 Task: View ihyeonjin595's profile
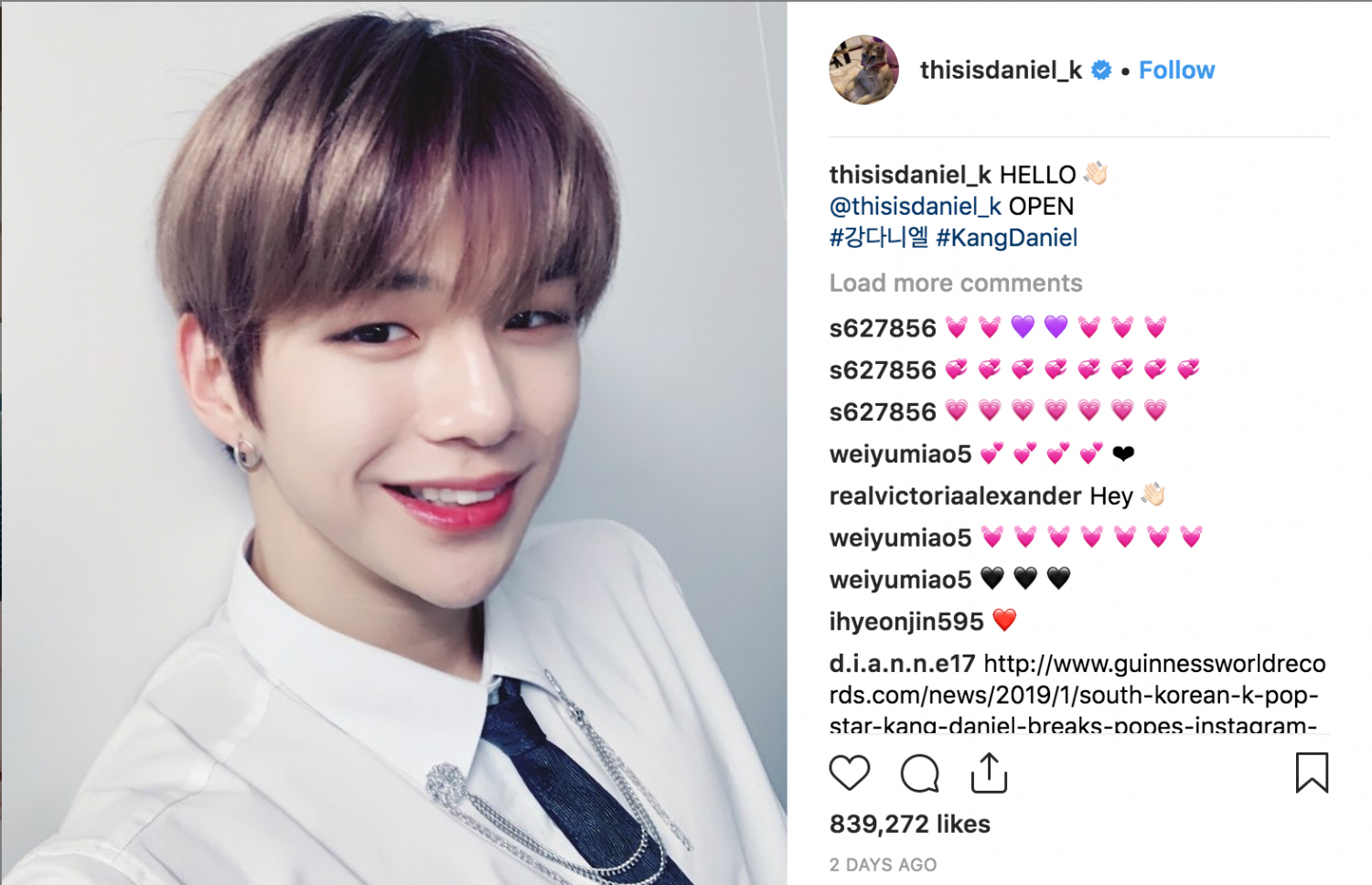tap(906, 622)
